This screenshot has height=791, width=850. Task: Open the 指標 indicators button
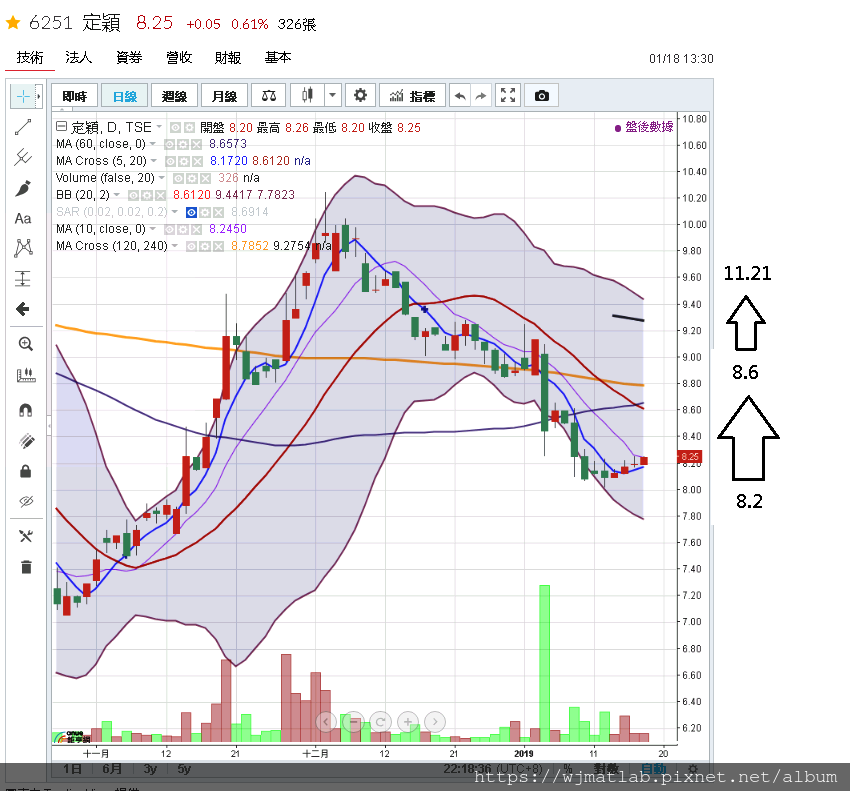pyautogui.click(x=413, y=96)
